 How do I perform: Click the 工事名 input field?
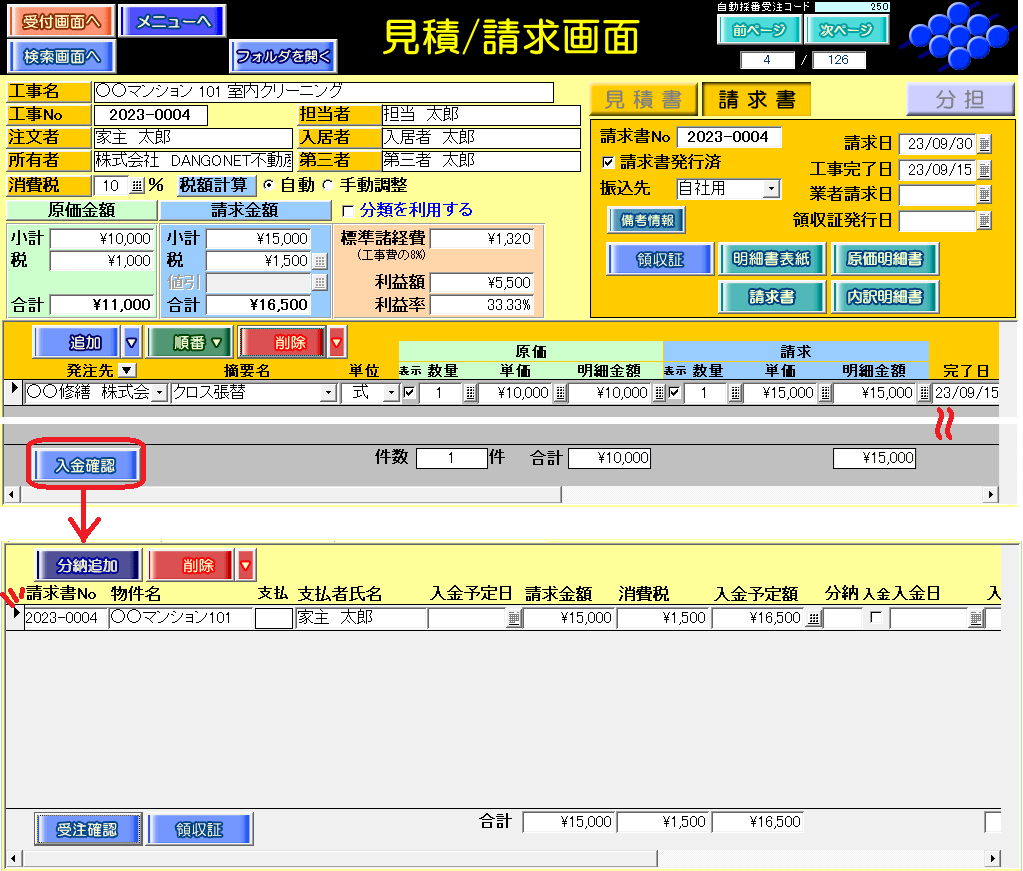(x=322, y=92)
